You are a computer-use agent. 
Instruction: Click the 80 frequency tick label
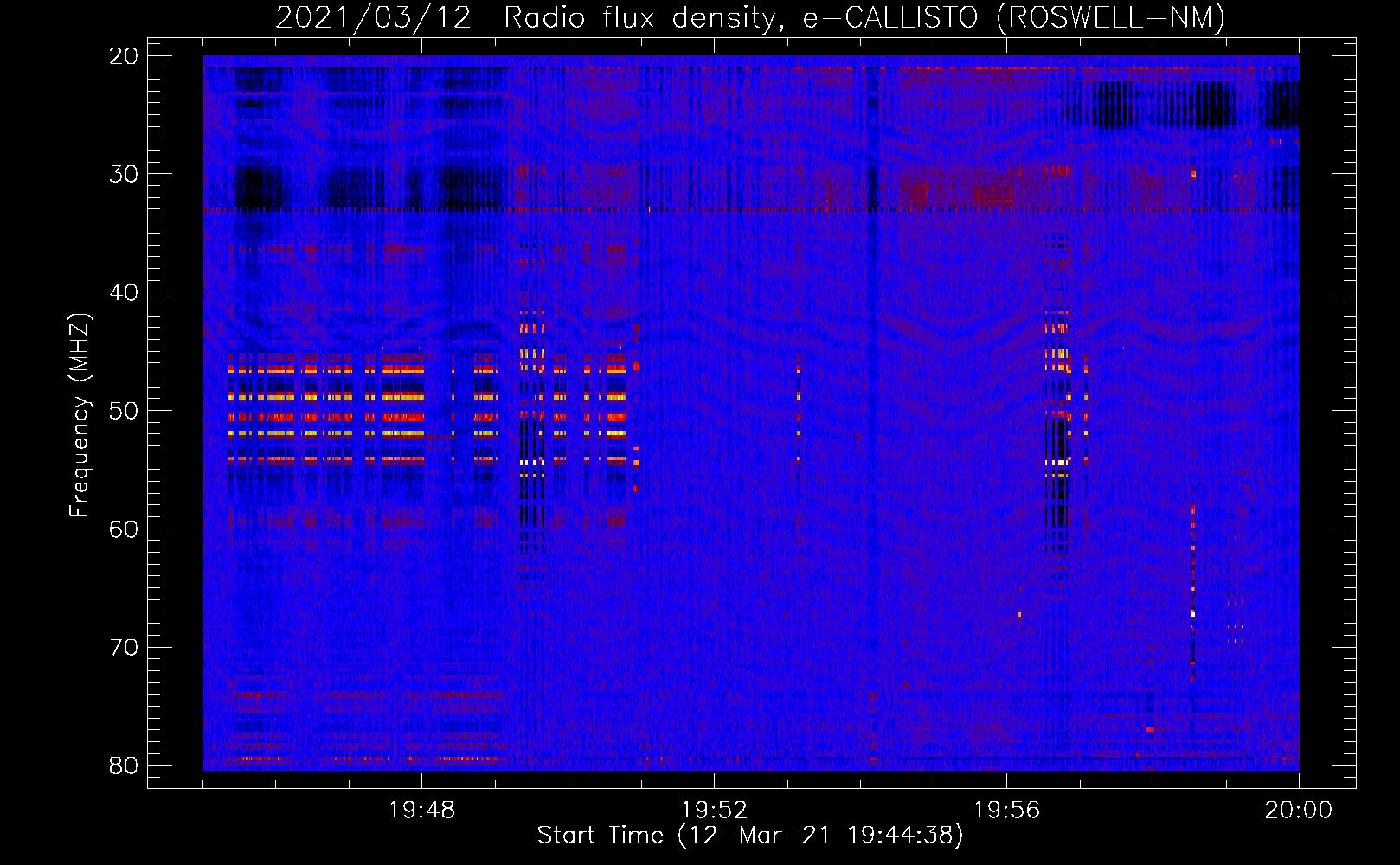tap(125, 766)
